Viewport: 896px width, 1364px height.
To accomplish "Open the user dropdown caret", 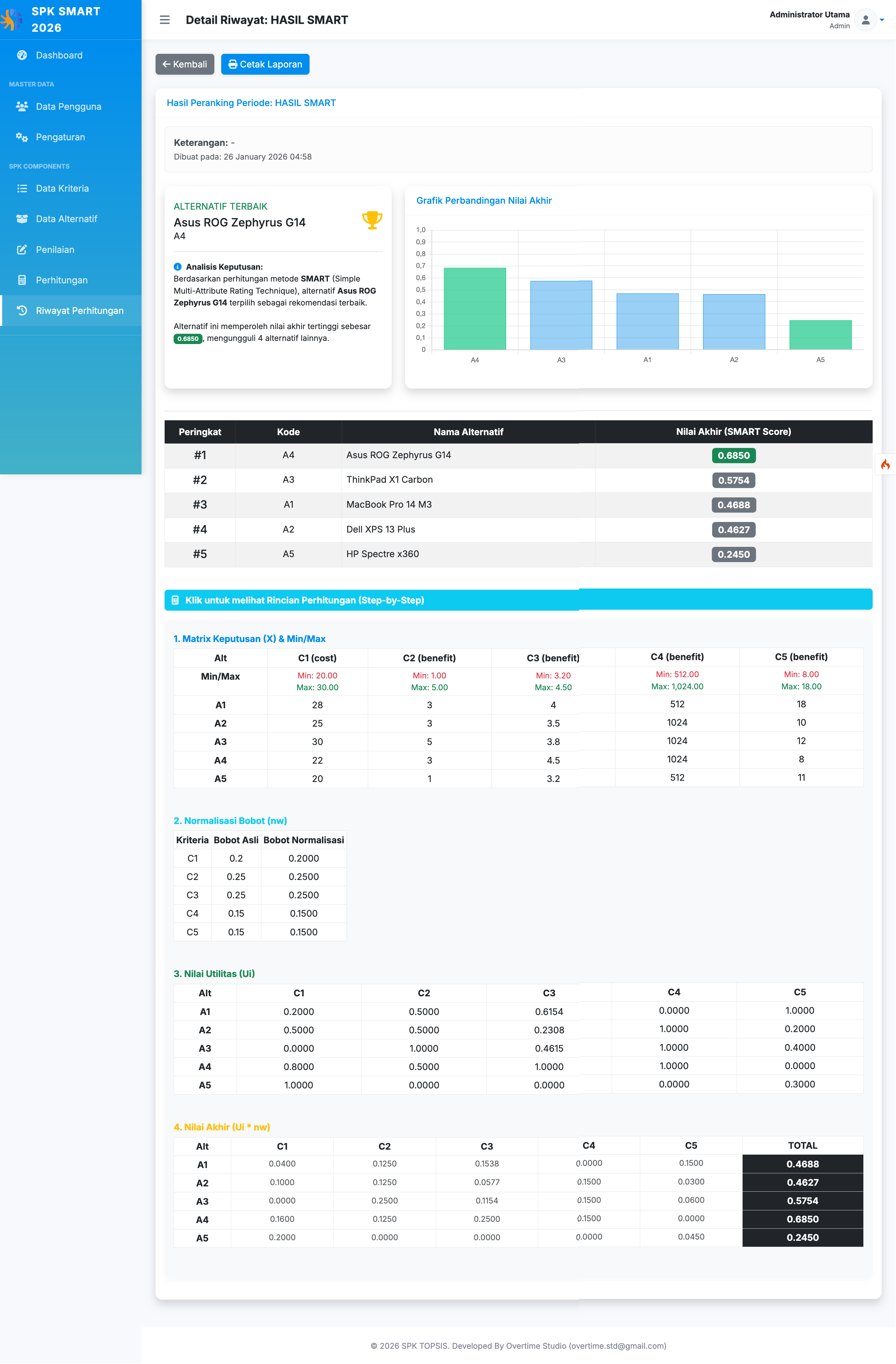I will (x=882, y=20).
